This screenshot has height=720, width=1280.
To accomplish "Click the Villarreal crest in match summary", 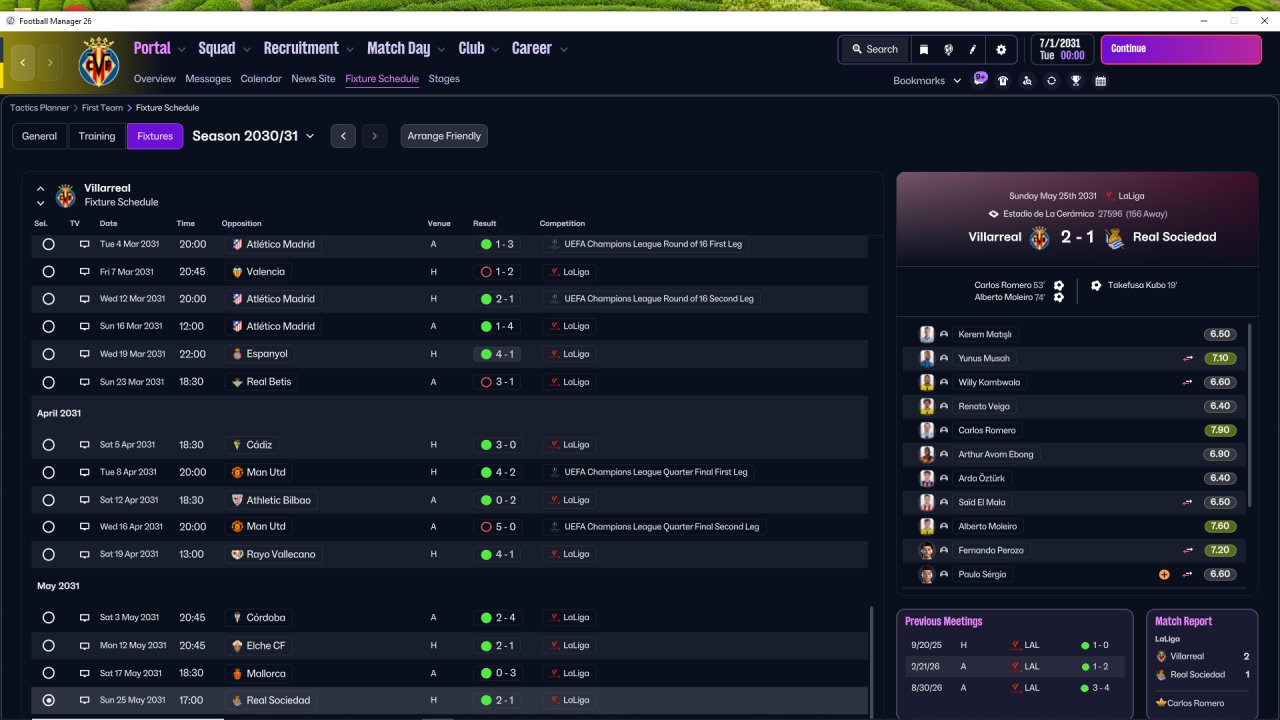I will coord(1040,237).
